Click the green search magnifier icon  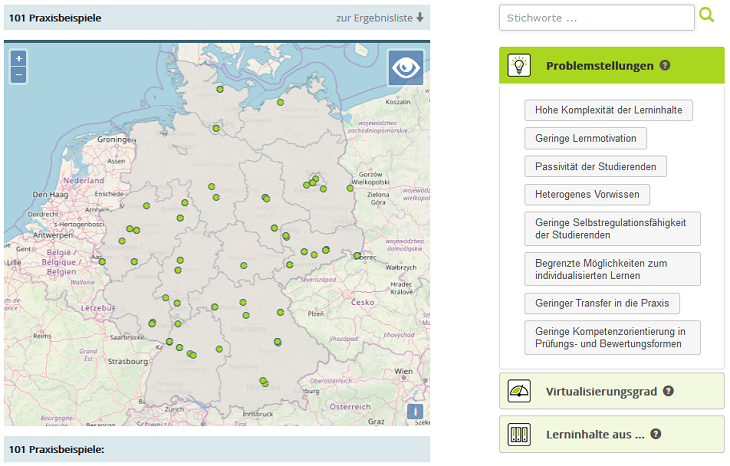(x=707, y=16)
